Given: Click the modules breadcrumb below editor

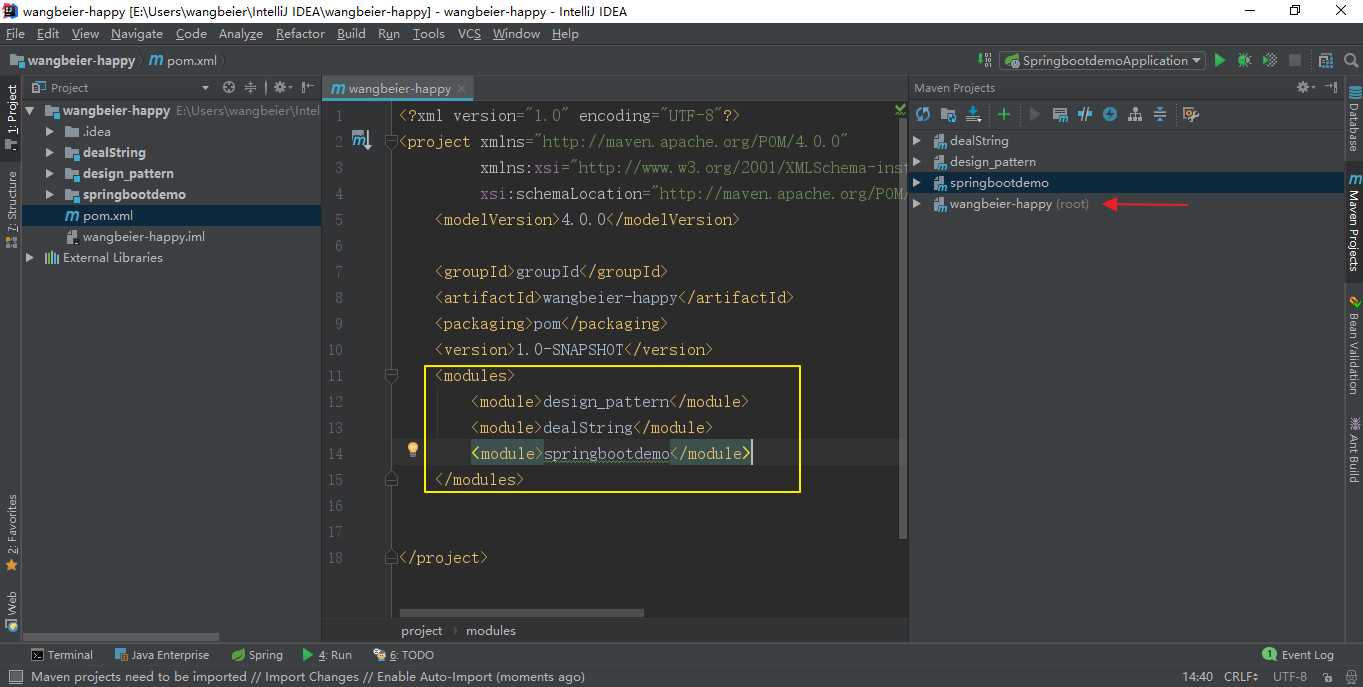Looking at the screenshot, I should click(x=491, y=631).
